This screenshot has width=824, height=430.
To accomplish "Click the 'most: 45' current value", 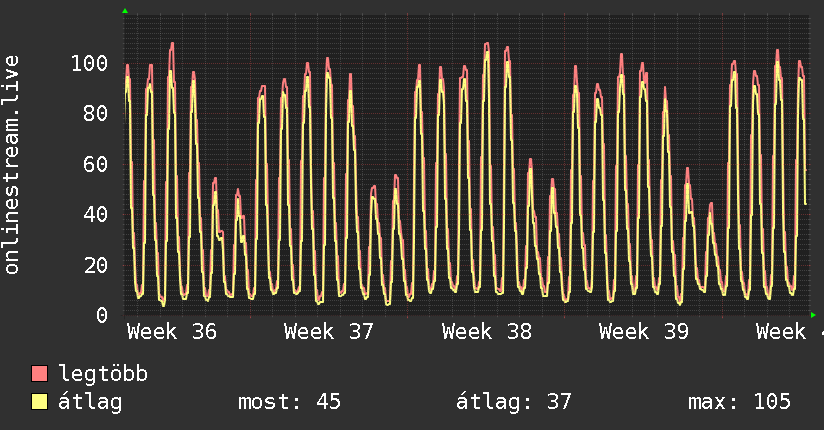I will tap(290, 402).
